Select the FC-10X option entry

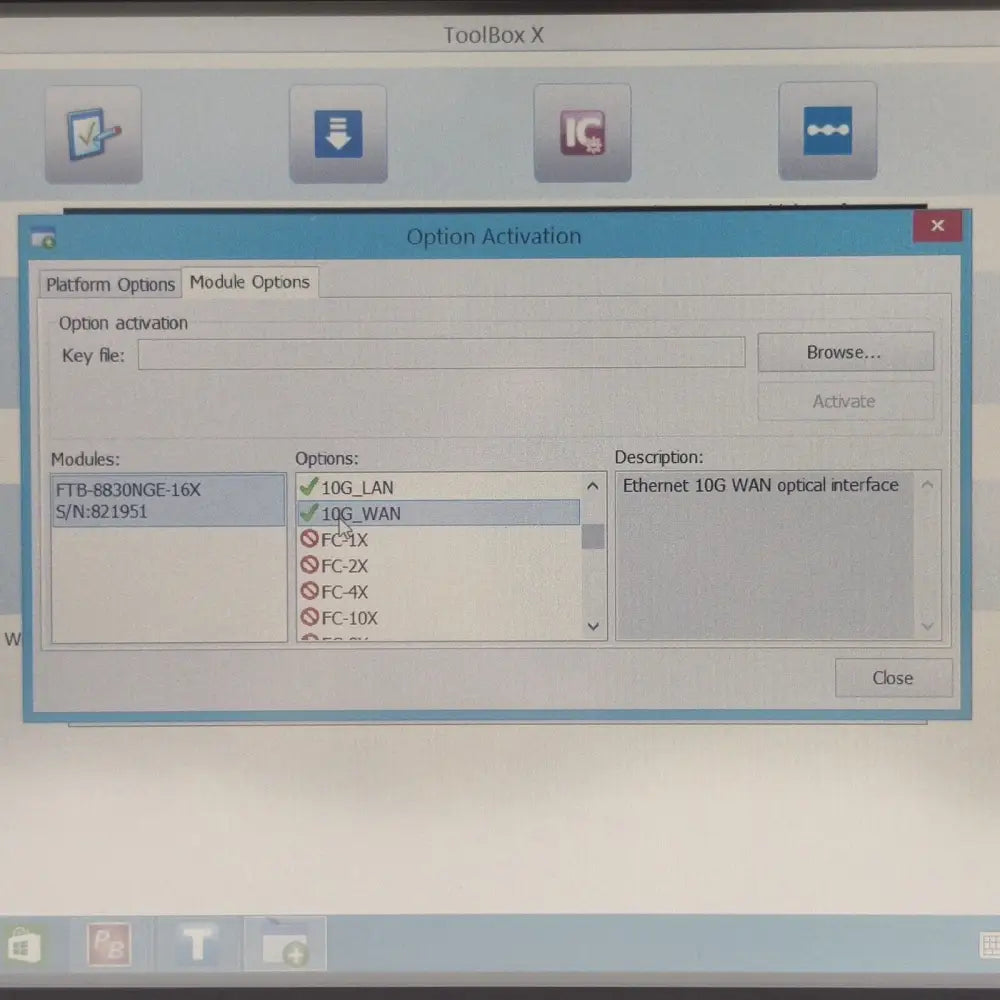[x=349, y=618]
